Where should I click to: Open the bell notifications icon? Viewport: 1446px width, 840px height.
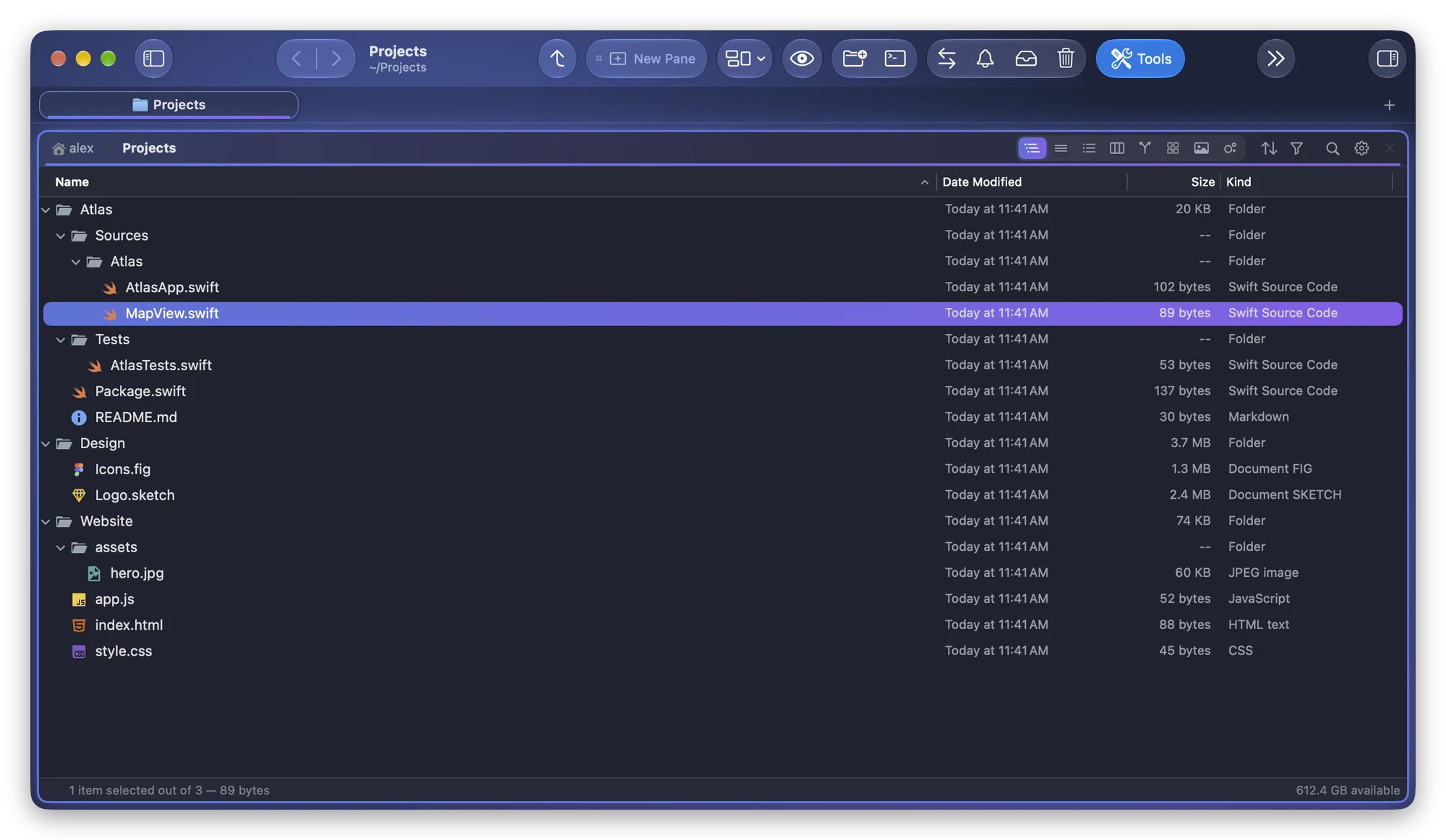coord(985,59)
